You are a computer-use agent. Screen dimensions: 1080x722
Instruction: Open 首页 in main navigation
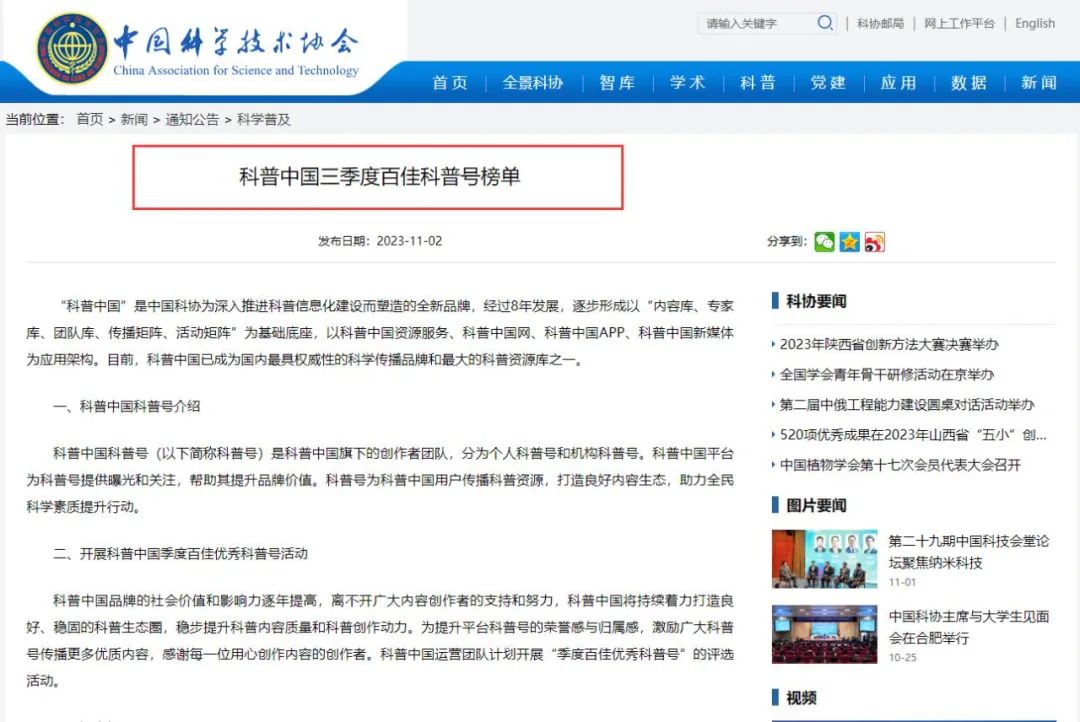click(450, 83)
